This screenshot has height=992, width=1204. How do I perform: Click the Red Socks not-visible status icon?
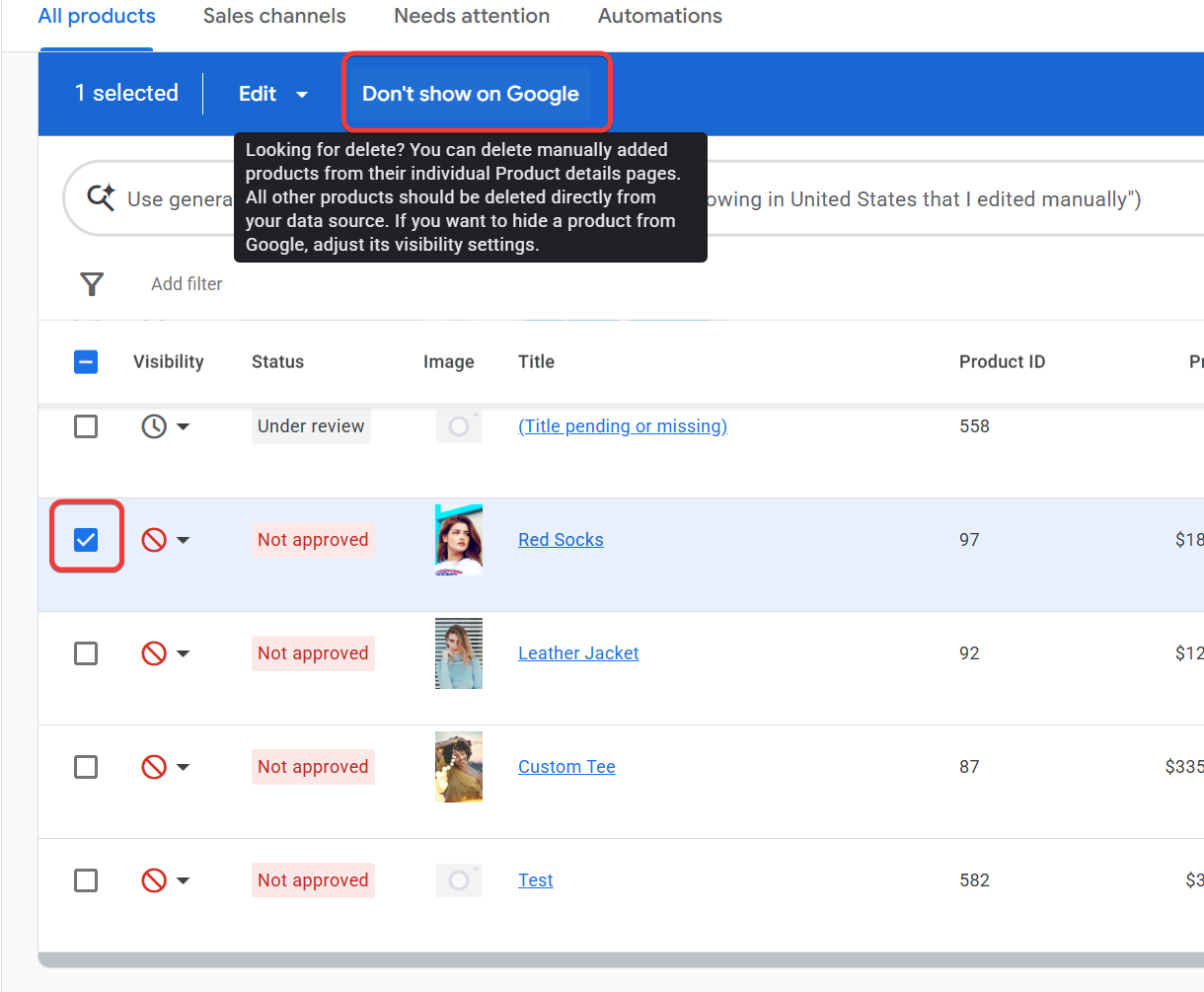point(154,540)
